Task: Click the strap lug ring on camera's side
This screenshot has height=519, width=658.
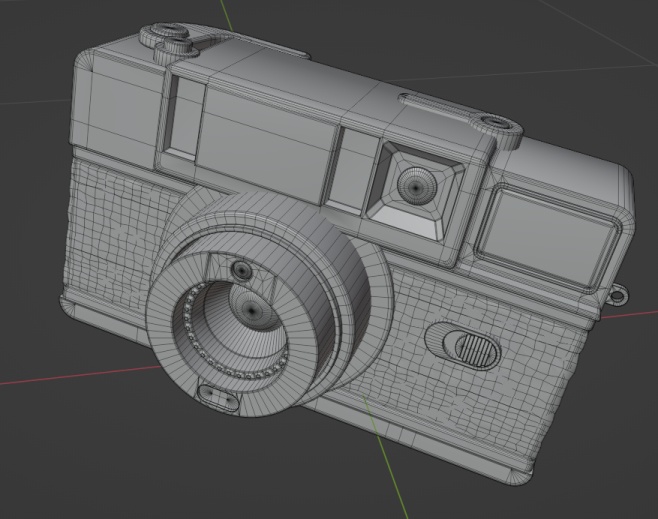Action: 617,295
